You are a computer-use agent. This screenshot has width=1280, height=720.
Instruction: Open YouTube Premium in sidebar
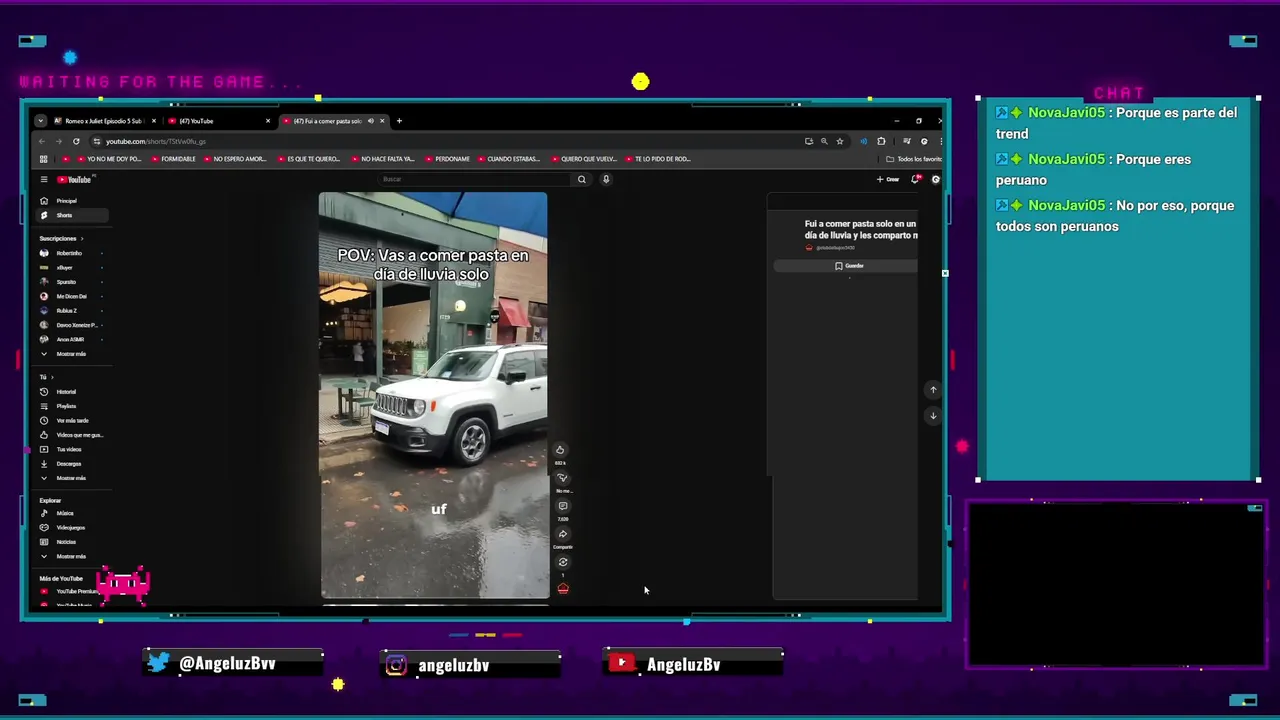(x=70, y=592)
